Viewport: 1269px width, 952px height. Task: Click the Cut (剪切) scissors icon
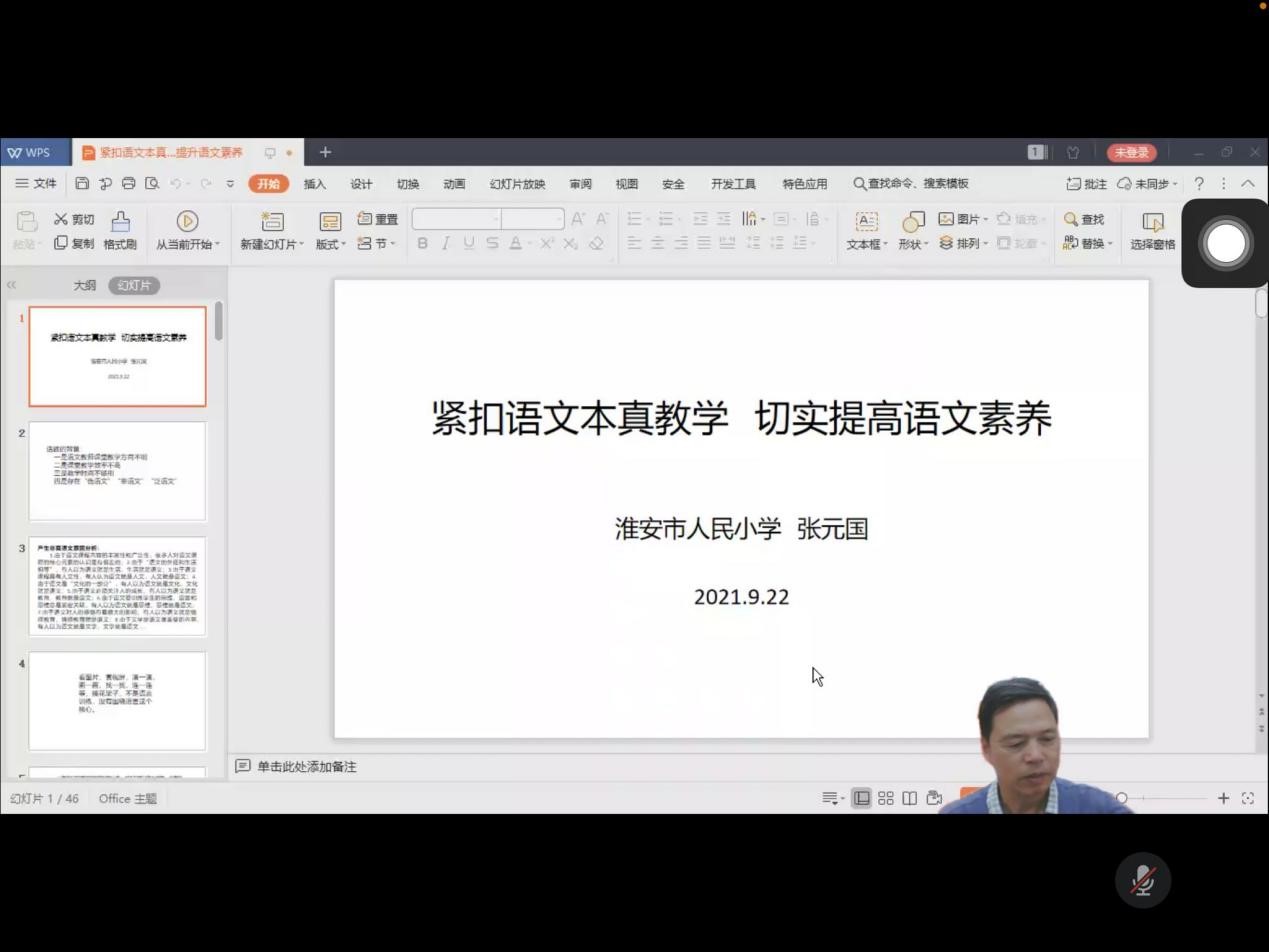point(61,219)
